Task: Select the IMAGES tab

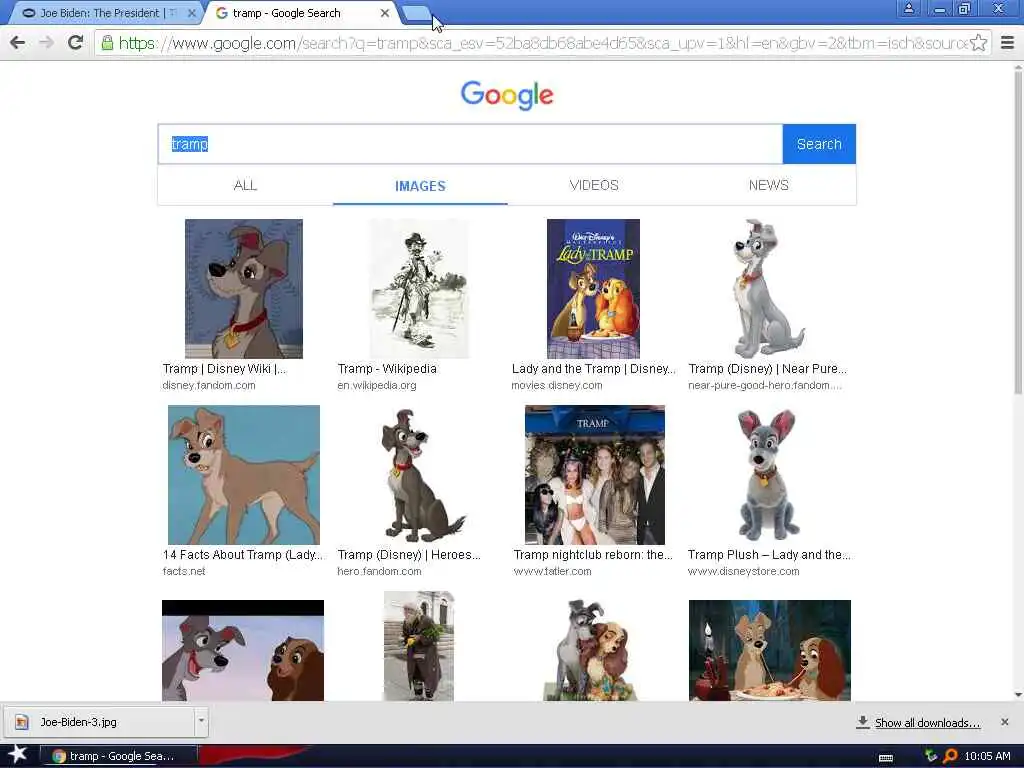Action: [420, 186]
